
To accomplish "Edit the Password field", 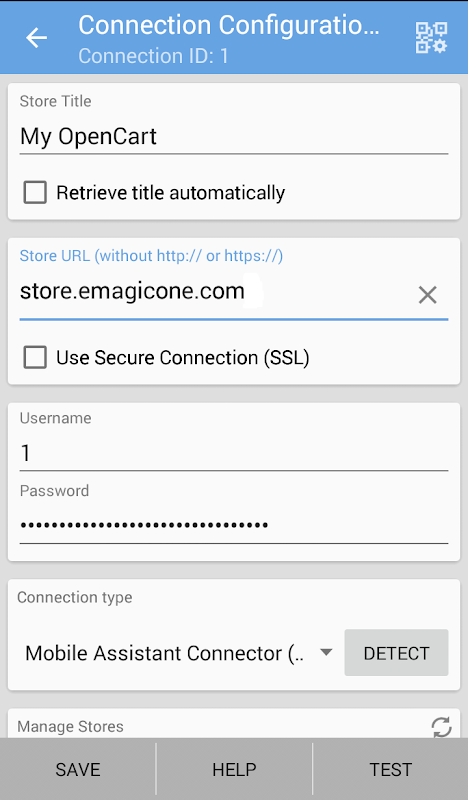I will click(234, 526).
